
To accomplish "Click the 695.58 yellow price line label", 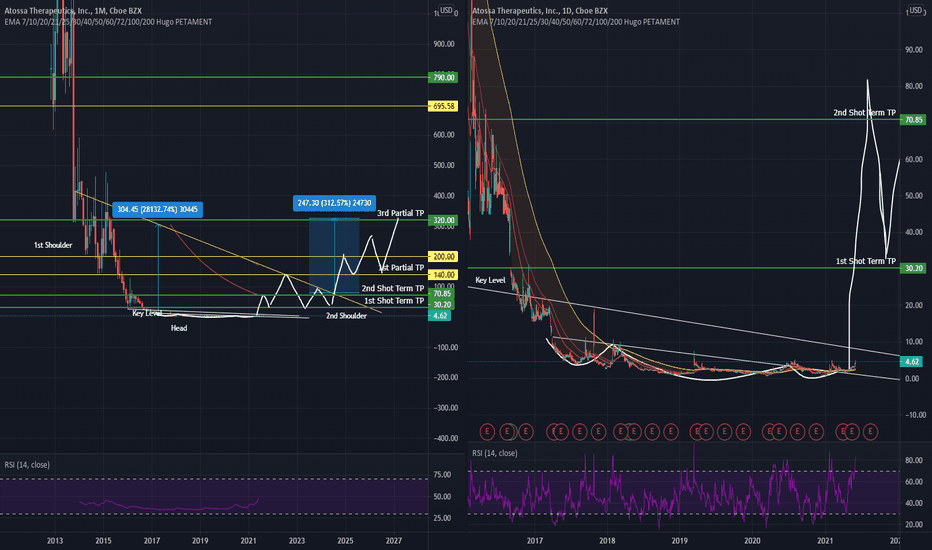I will pyautogui.click(x=443, y=106).
